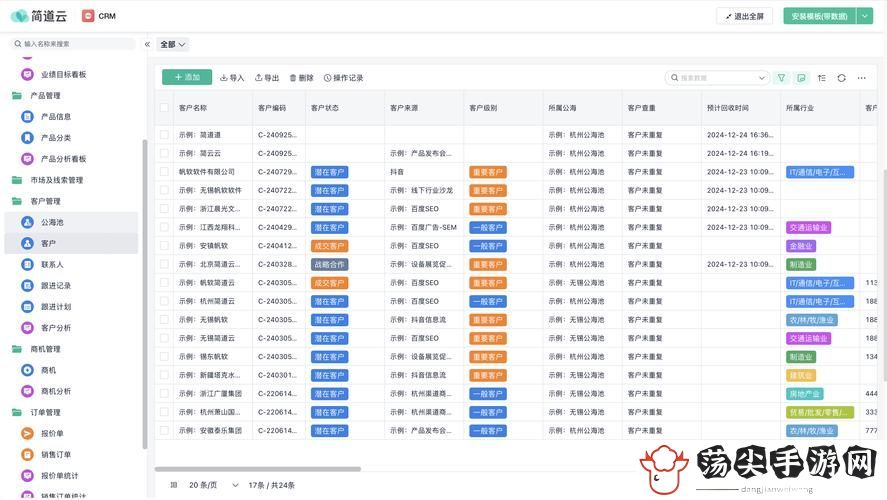
Task: Click the sidebar vertical scrollbar
Action: 145,294
